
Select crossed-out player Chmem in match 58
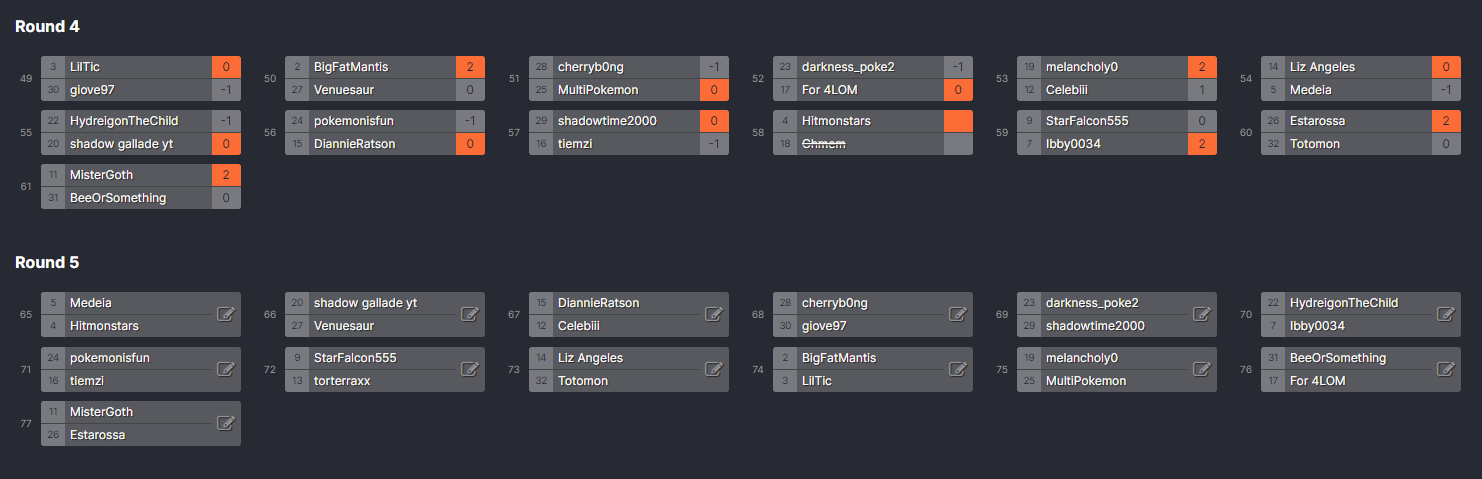pos(824,144)
